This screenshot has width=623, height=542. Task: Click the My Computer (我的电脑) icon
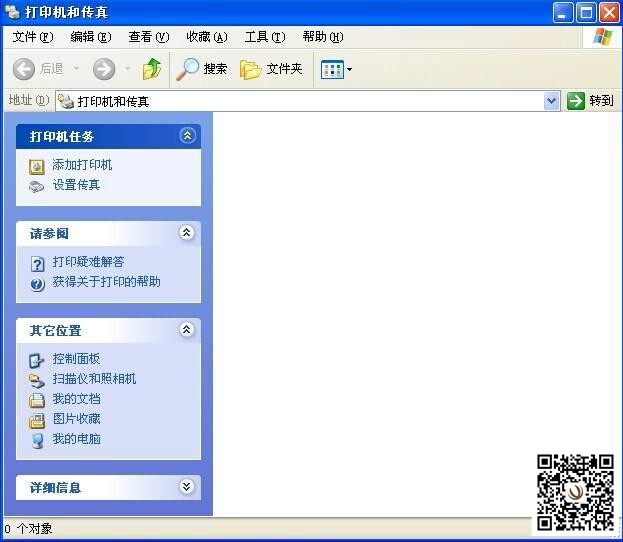(x=37, y=440)
